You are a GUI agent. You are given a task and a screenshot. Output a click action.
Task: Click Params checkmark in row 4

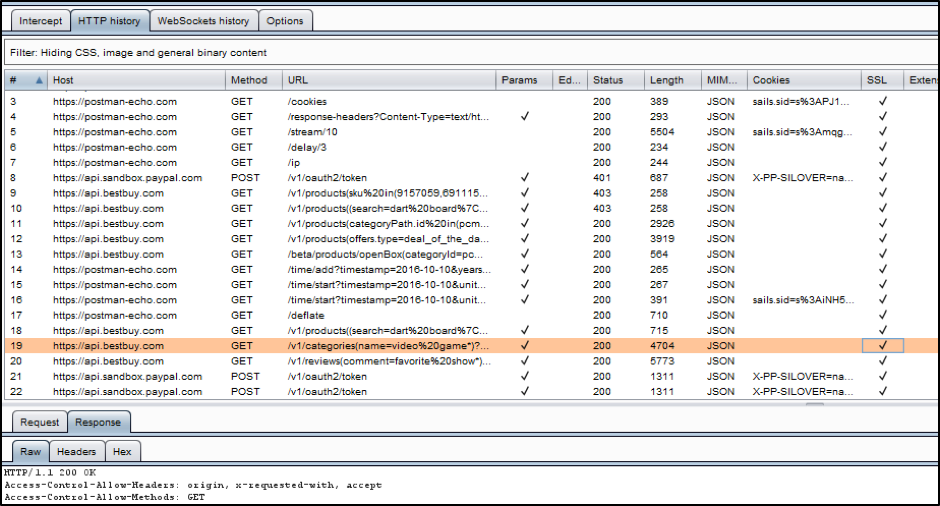click(x=525, y=117)
